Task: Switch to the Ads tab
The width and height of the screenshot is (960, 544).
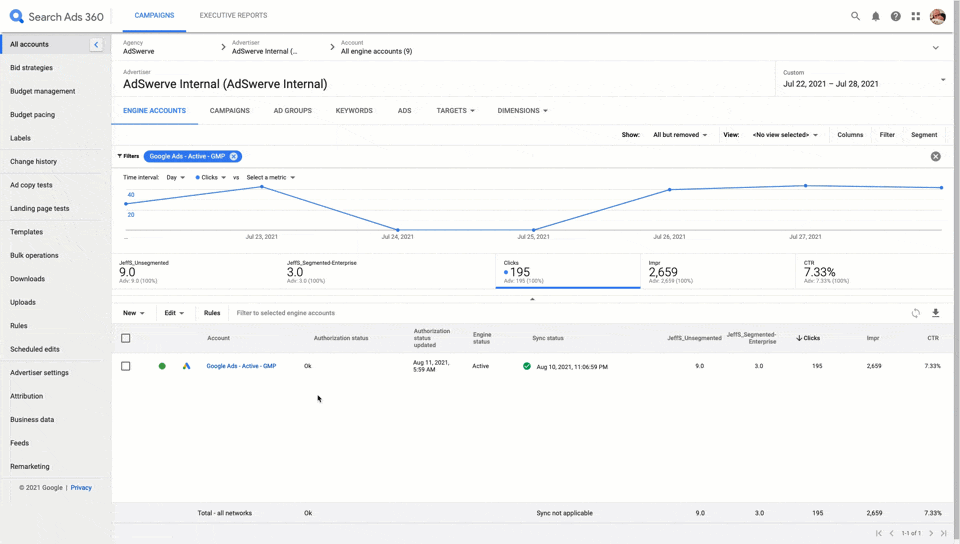Action: (x=405, y=111)
